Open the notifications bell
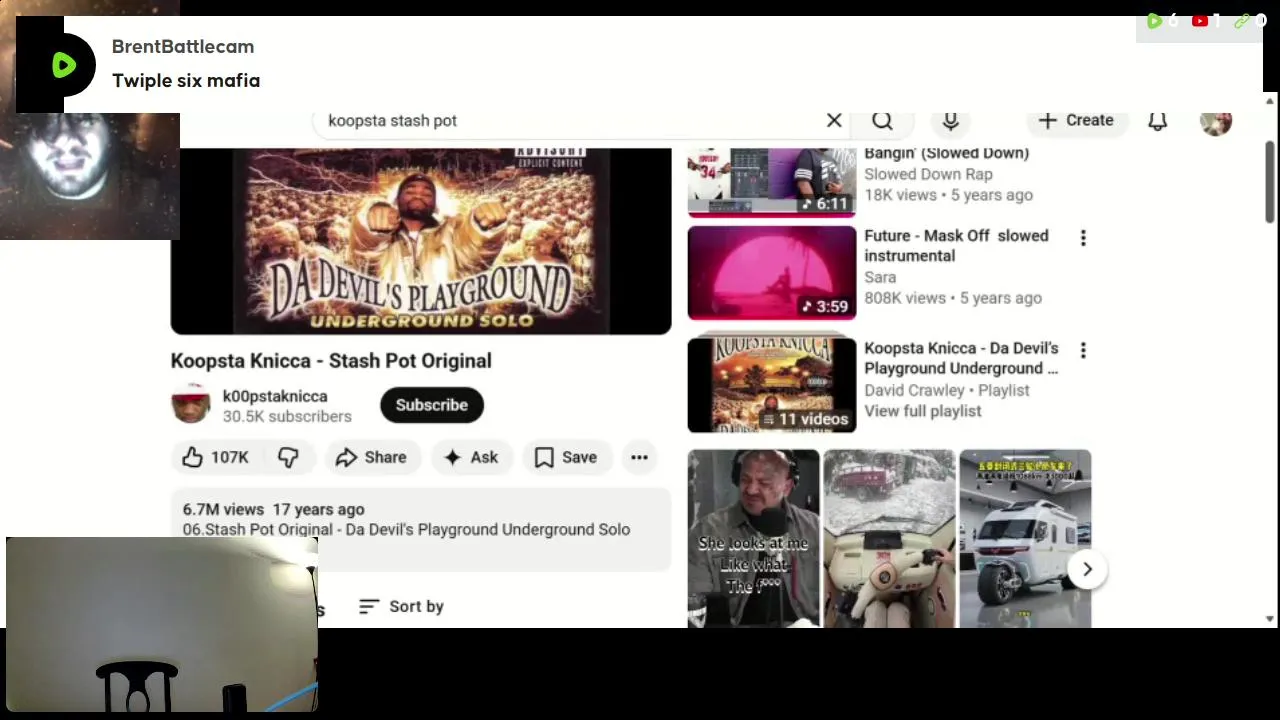Viewport: 1280px width, 720px height. (1157, 120)
